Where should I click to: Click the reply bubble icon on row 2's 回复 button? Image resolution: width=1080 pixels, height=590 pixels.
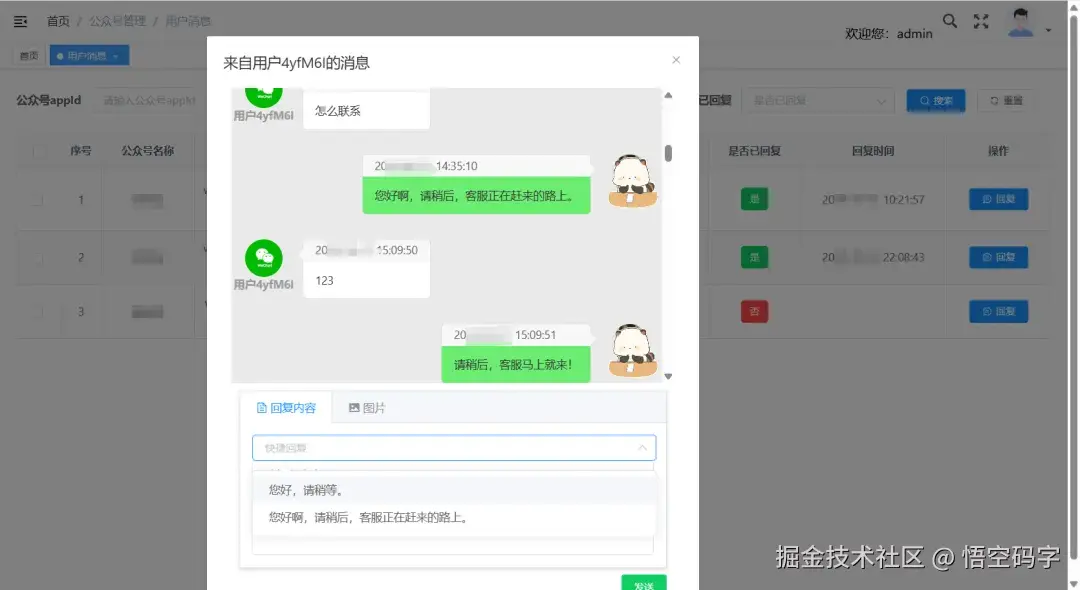pos(985,257)
